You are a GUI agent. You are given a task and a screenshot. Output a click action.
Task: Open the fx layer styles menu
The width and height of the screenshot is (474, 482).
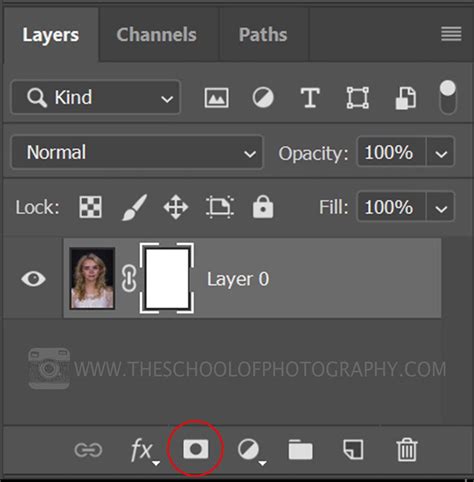tap(144, 450)
